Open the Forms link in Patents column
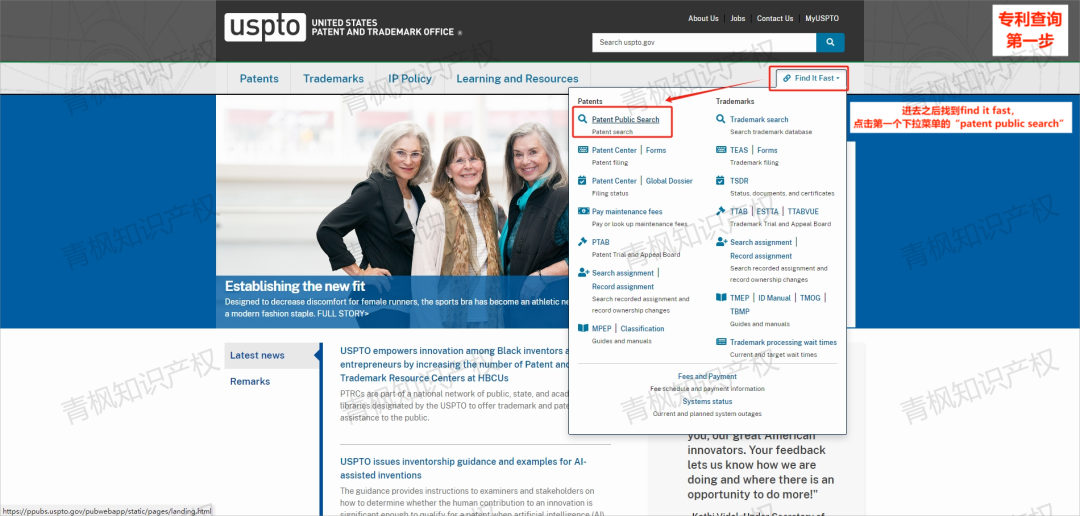Image resolution: width=1080 pixels, height=516 pixels. [656, 149]
